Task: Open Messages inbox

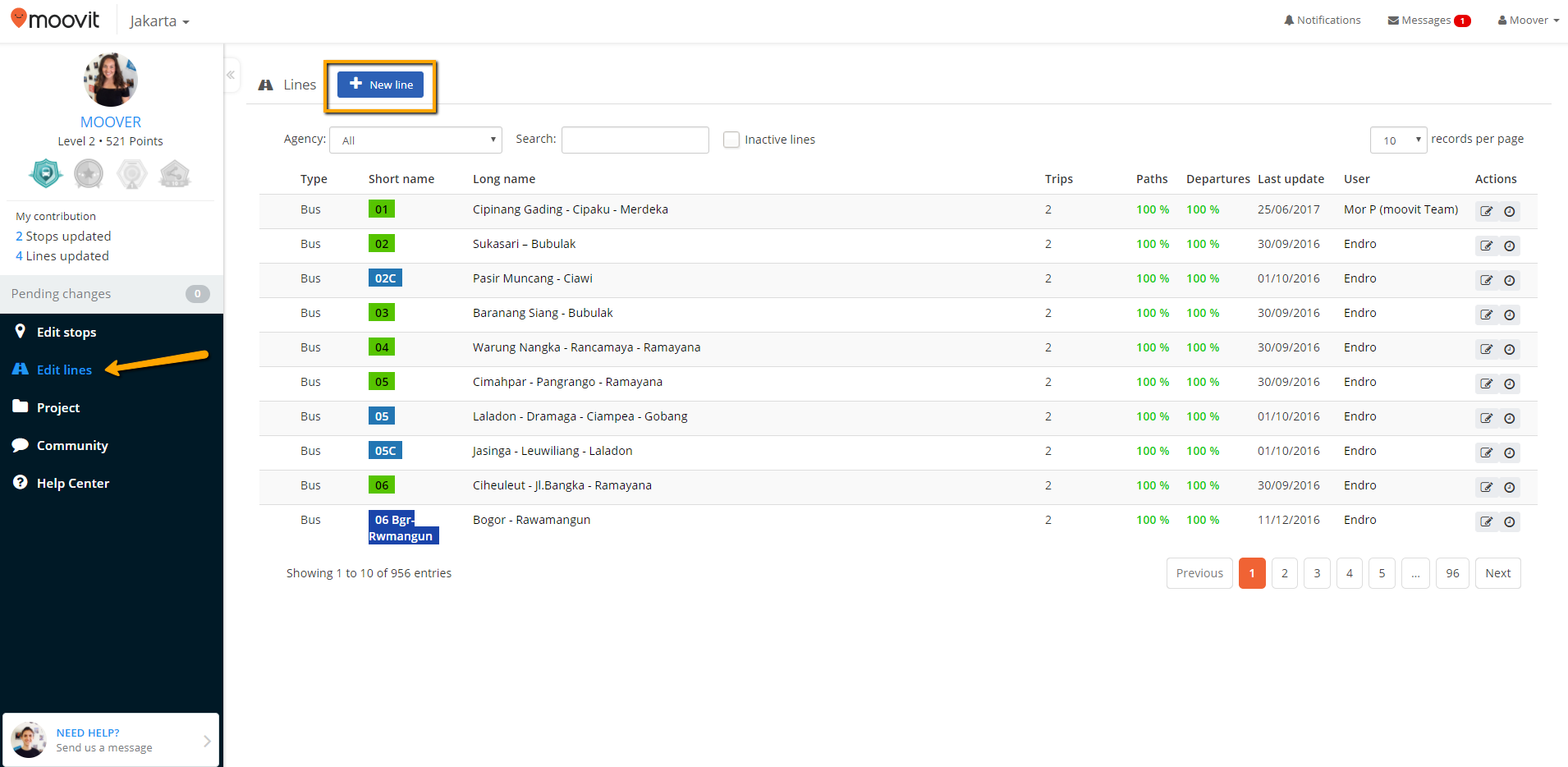Action: coord(1429,20)
